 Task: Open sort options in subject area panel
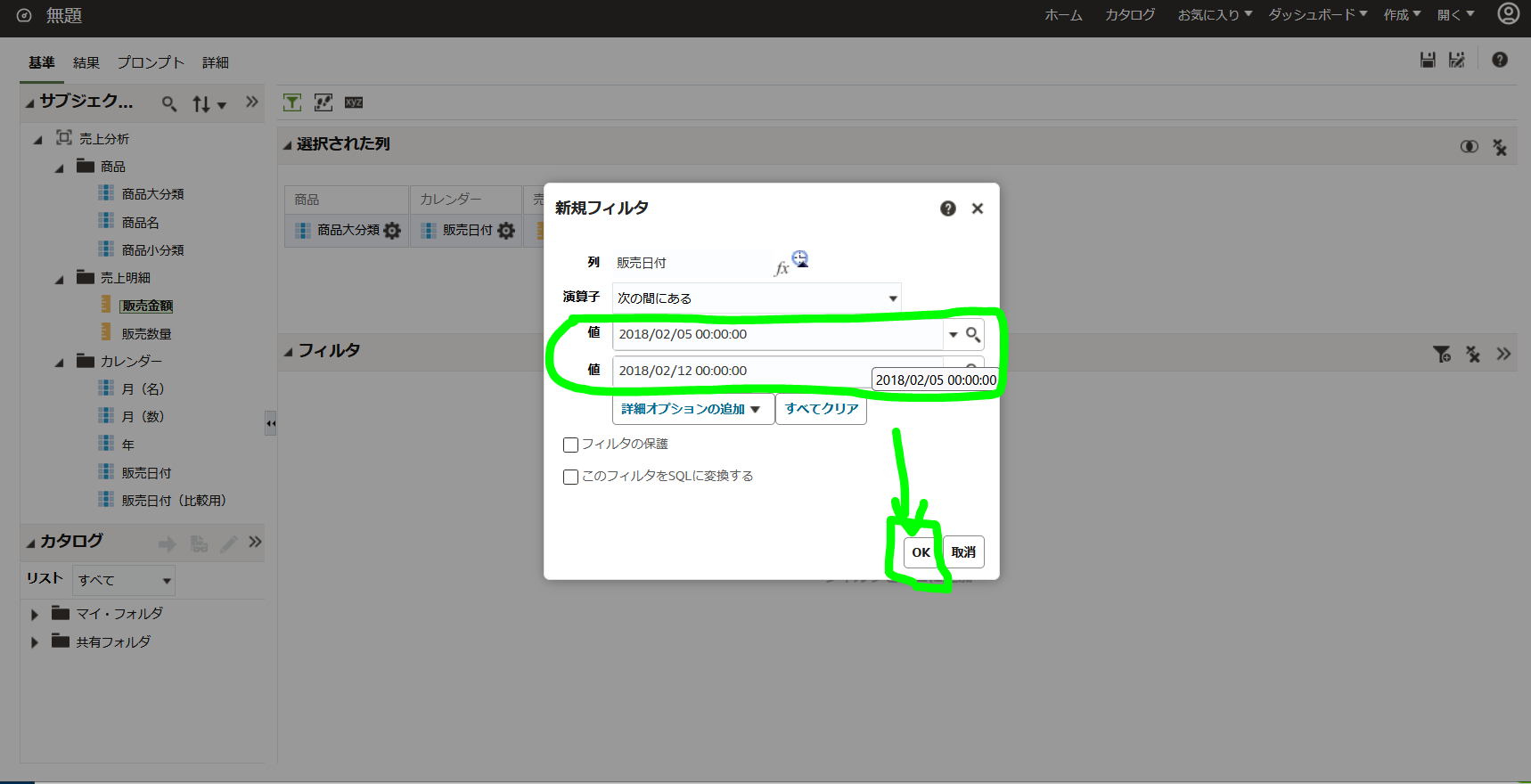(209, 104)
